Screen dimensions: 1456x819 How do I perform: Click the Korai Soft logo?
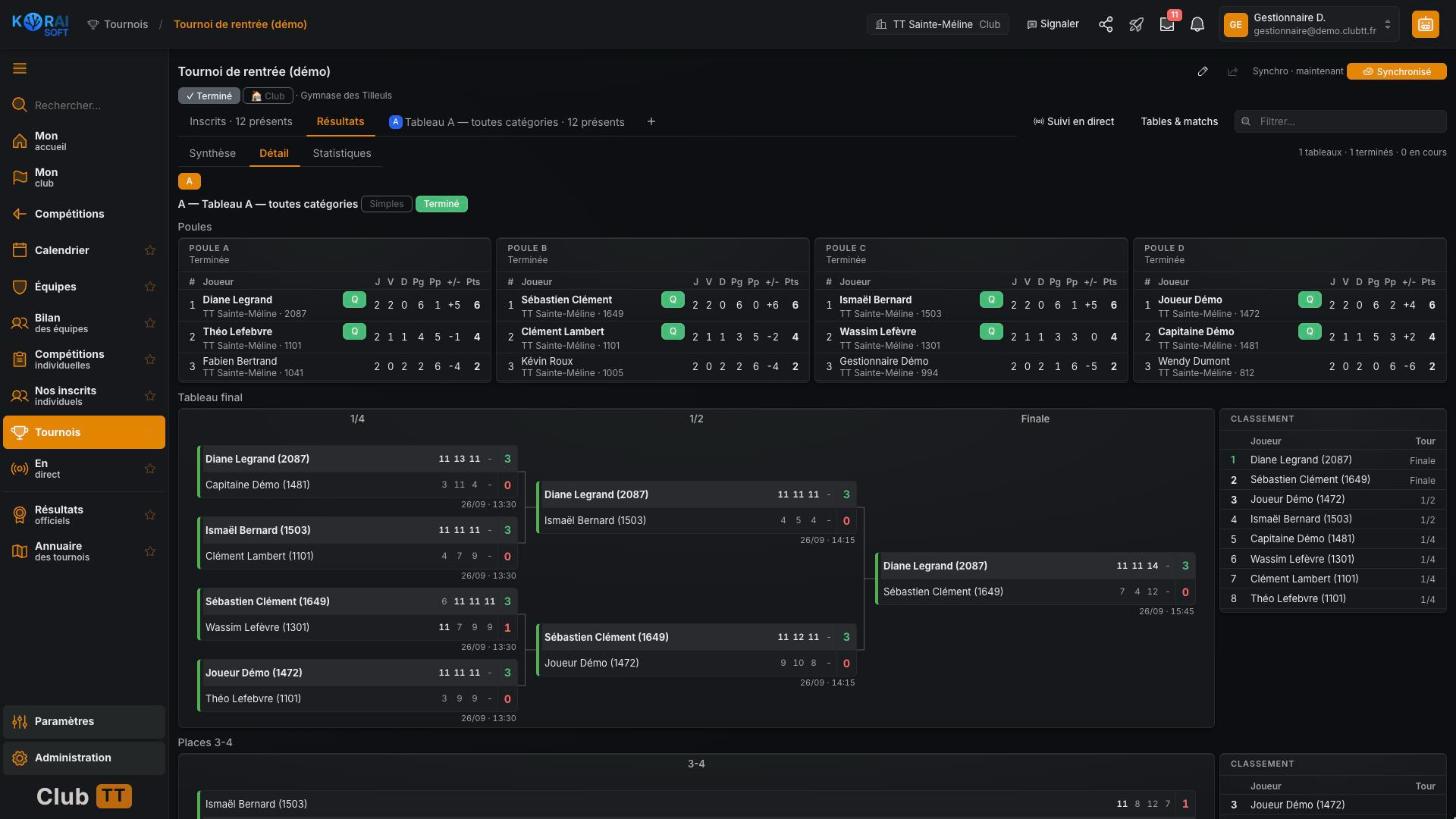41,24
